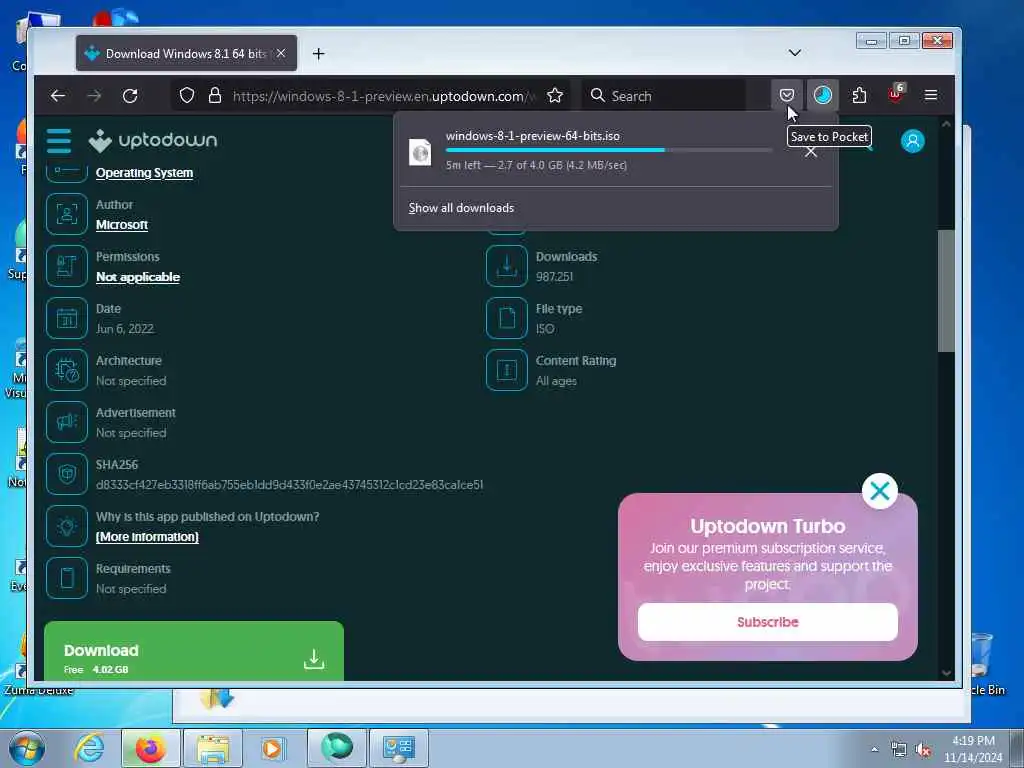Click the download progress bar
This screenshot has width=1024, height=768.
point(609,150)
